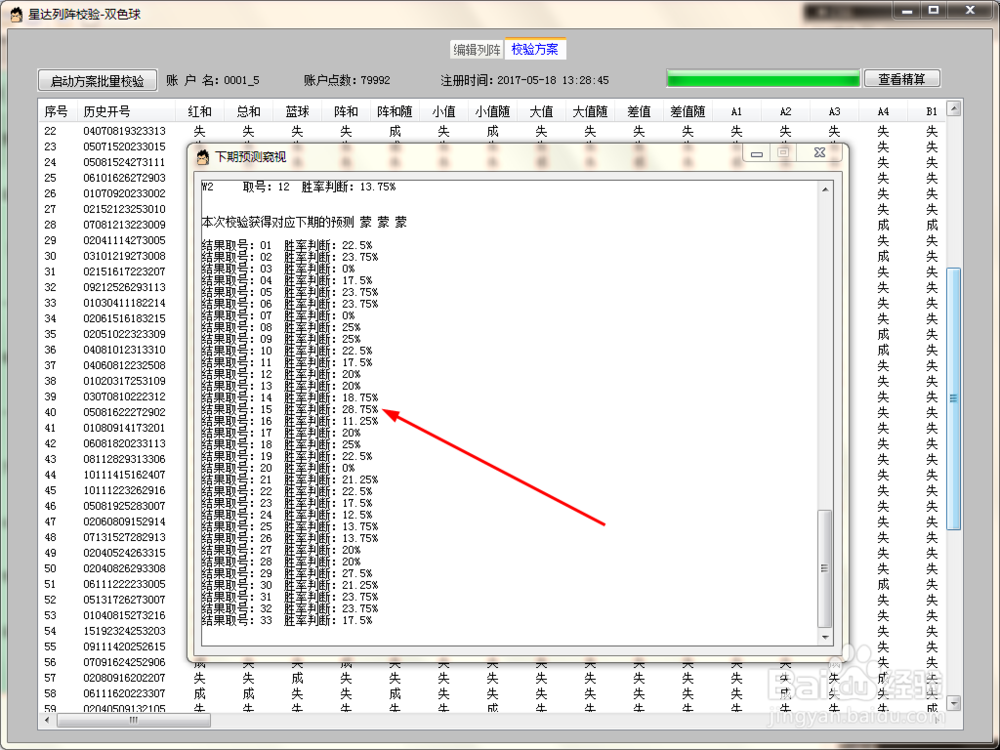Click the W2 取号 12 line
The height and width of the screenshot is (750, 1000).
click(x=298, y=188)
